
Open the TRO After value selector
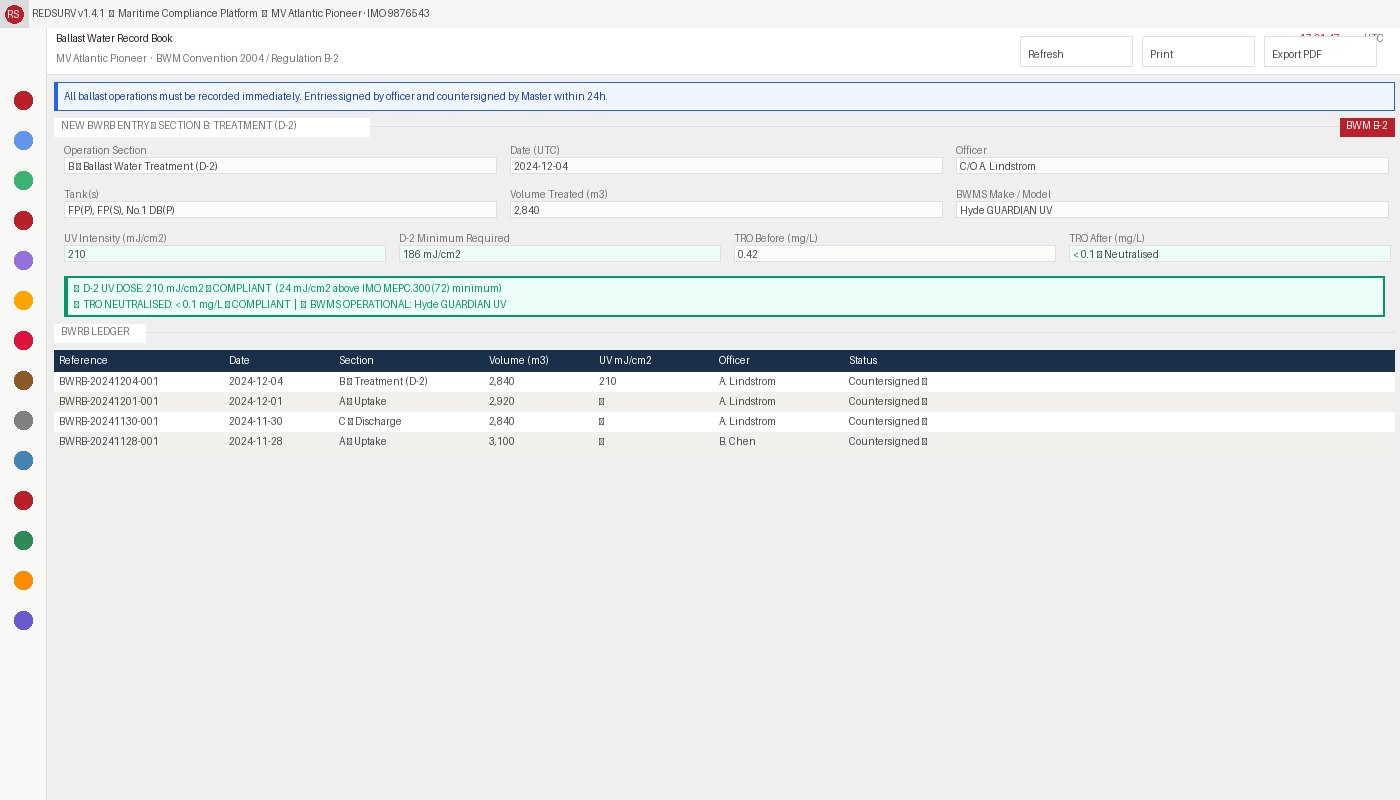coord(1229,254)
